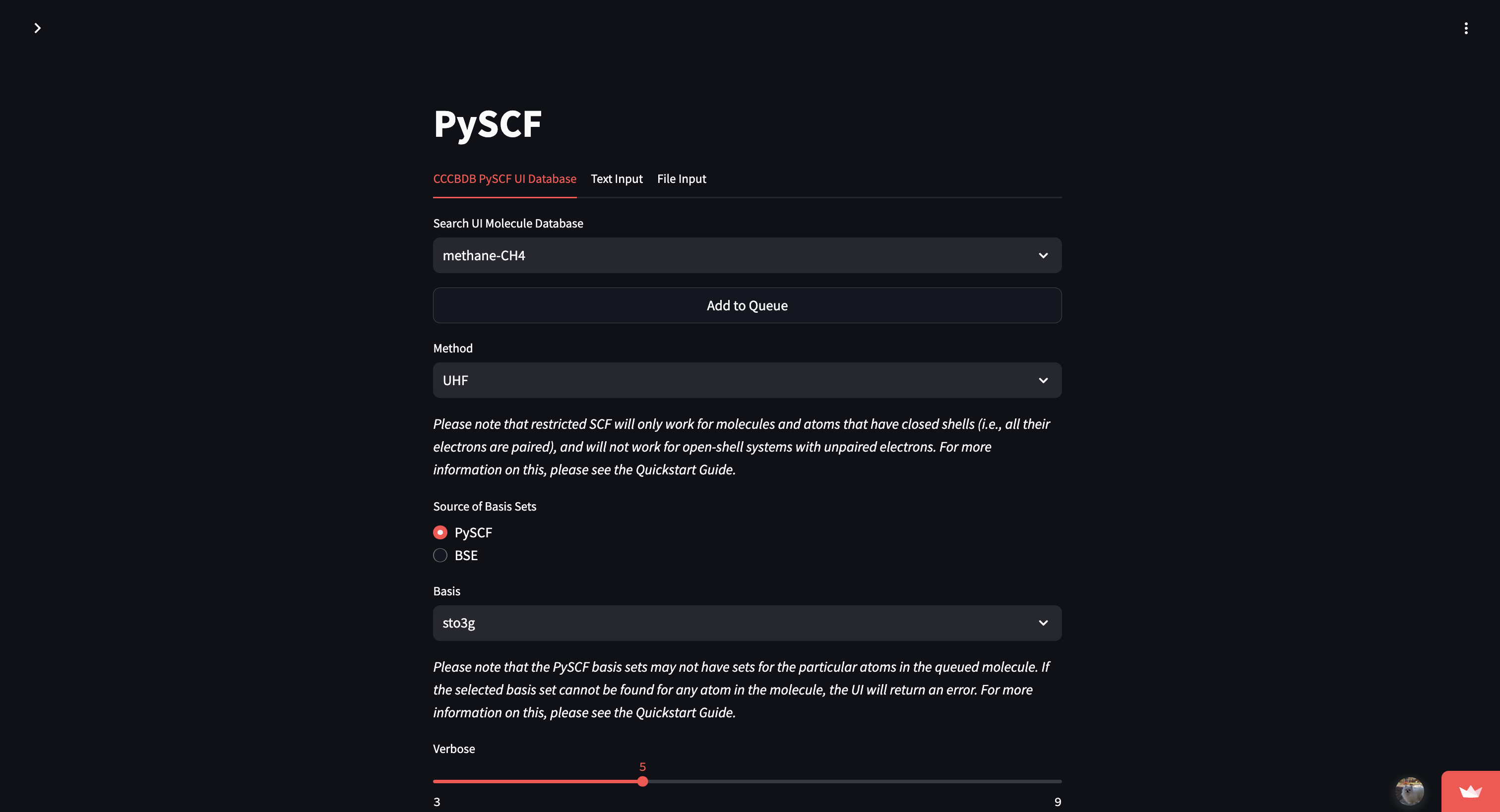
Task: Open the three-dot app options menu
Action: tap(1466, 27)
